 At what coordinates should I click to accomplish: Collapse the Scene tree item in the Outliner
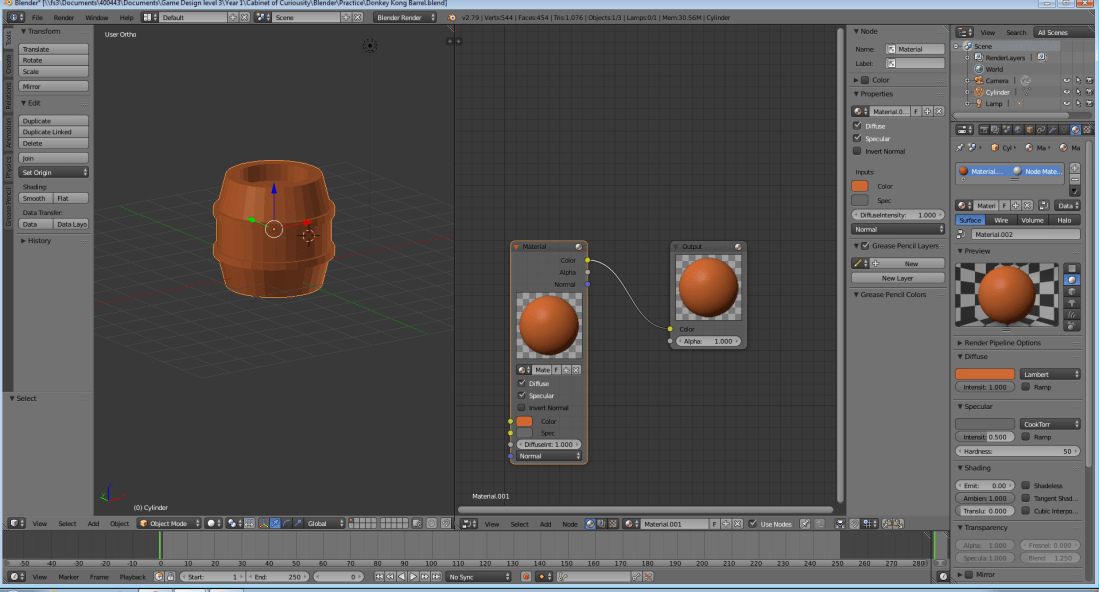tap(956, 46)
